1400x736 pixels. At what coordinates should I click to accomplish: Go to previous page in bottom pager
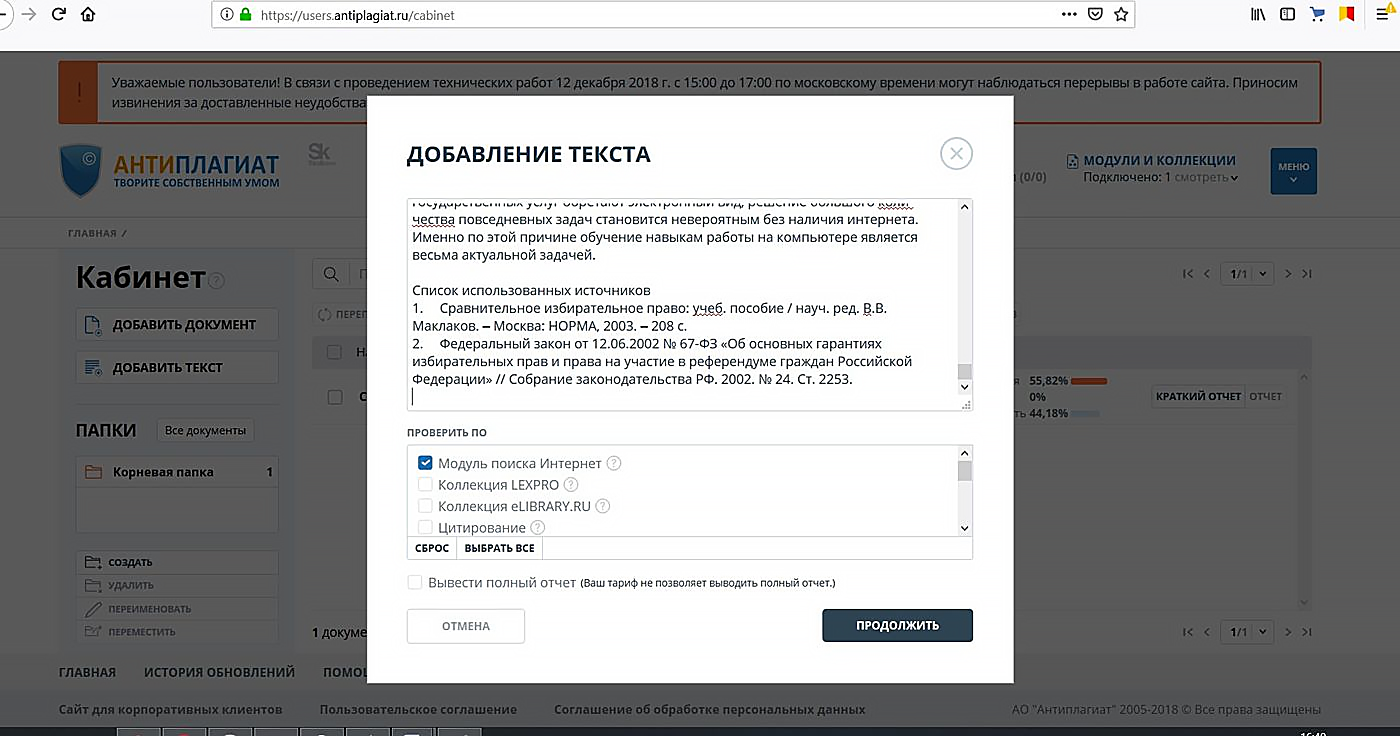pos(1207,632)
